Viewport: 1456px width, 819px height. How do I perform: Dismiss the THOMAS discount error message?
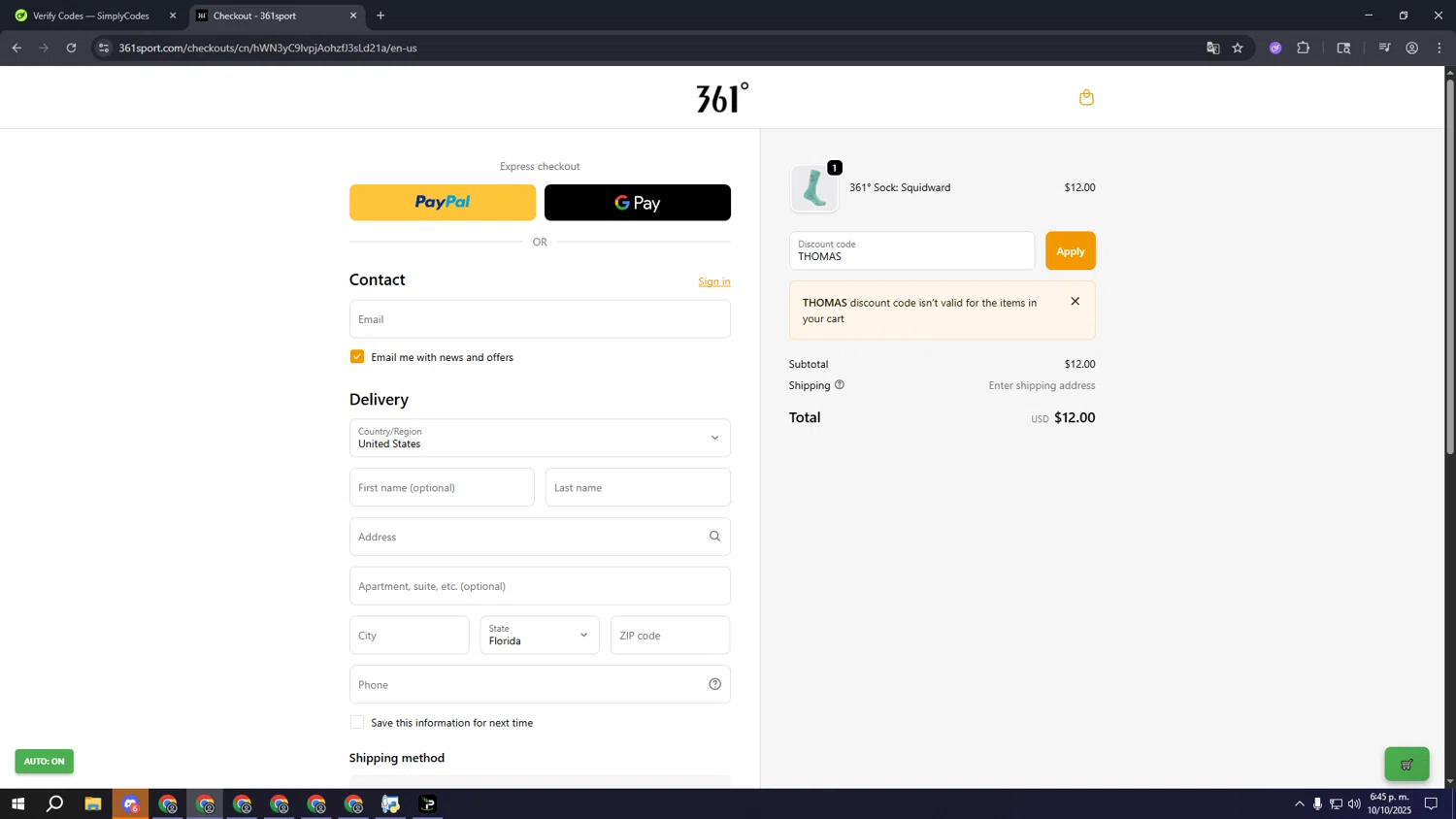pos(1075,302)
